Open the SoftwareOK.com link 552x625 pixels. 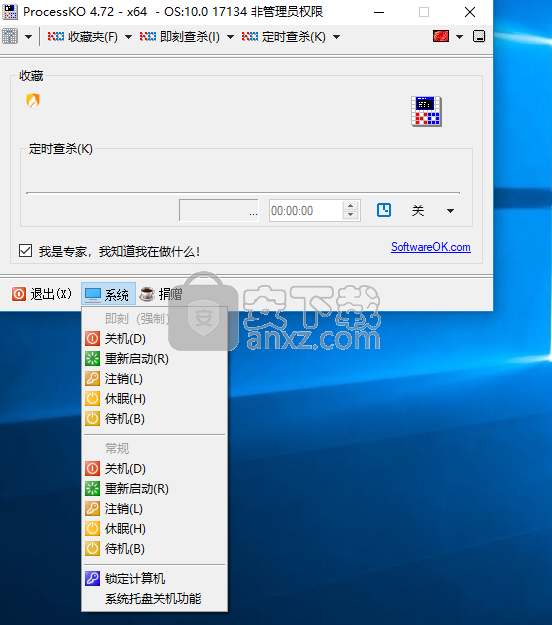(430, 247)
